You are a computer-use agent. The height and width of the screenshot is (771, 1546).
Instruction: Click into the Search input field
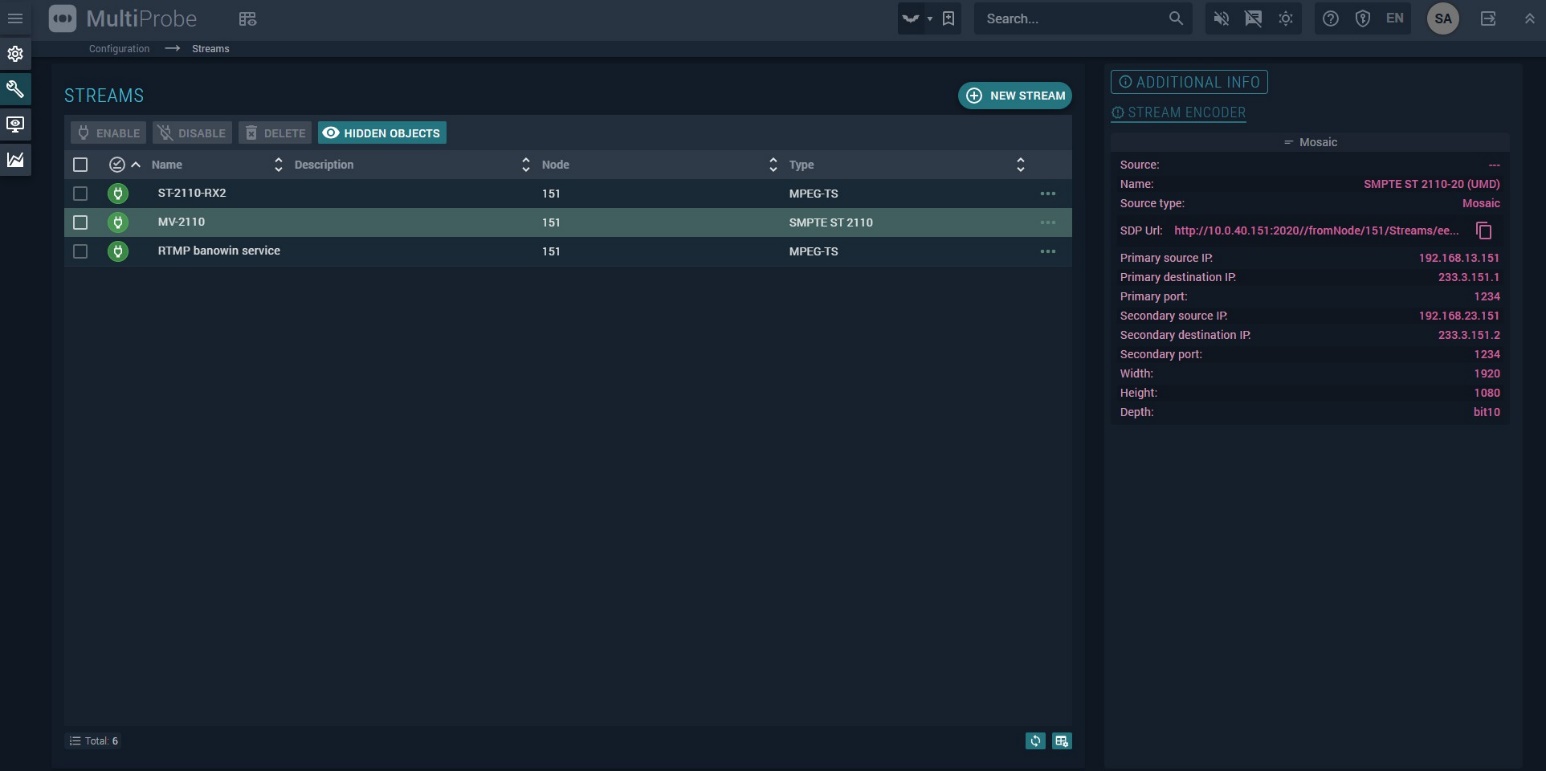click(x=1070, y=18)
